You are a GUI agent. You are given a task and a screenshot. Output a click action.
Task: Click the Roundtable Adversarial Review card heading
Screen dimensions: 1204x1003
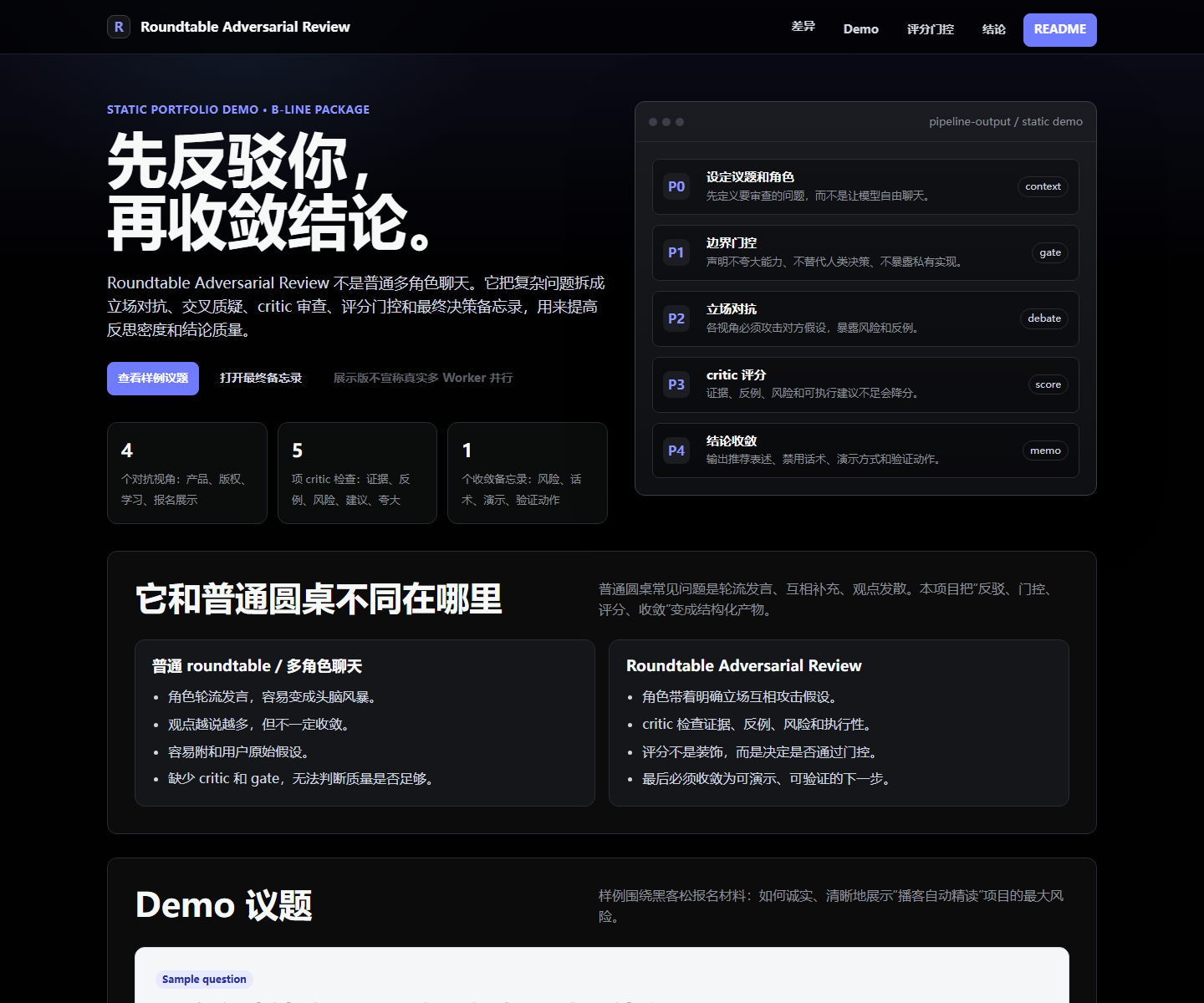[x=743, y=666]
